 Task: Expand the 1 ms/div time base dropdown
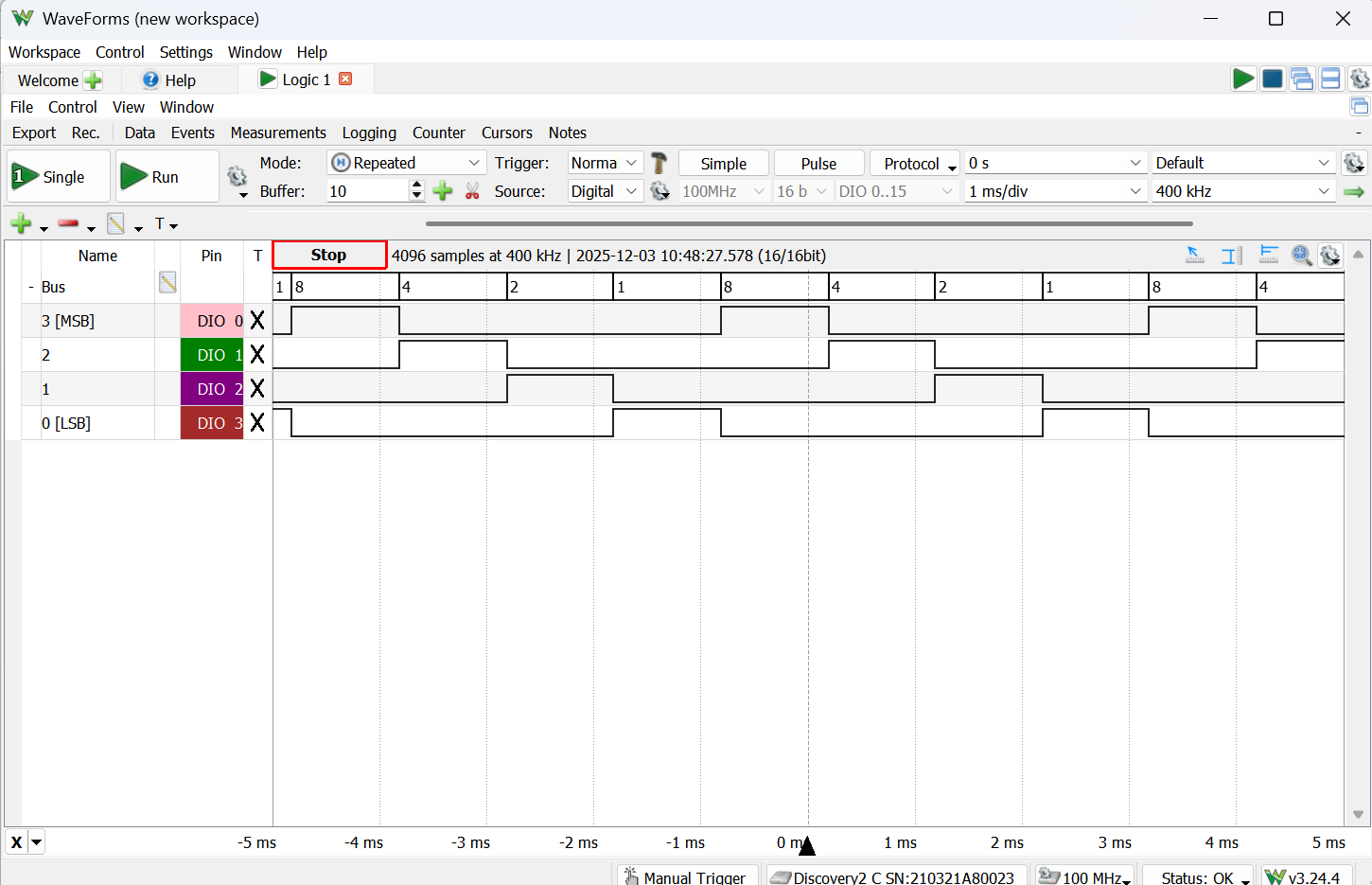1055,191
